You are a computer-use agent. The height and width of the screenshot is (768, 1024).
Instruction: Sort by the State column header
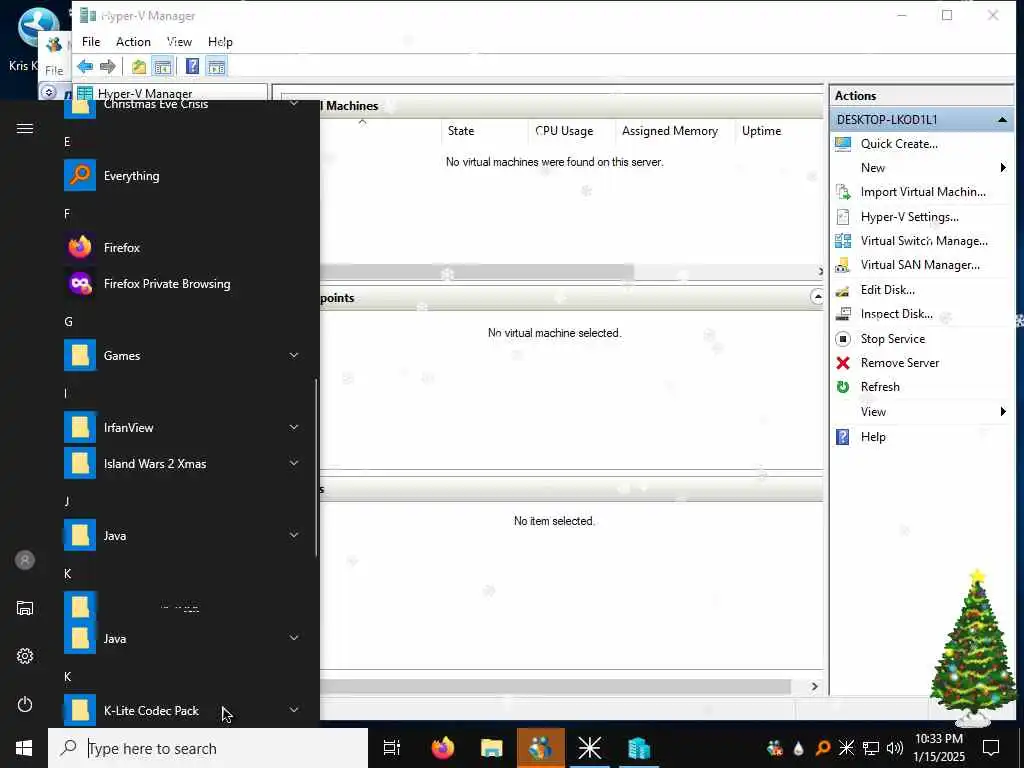click(483, 131)
